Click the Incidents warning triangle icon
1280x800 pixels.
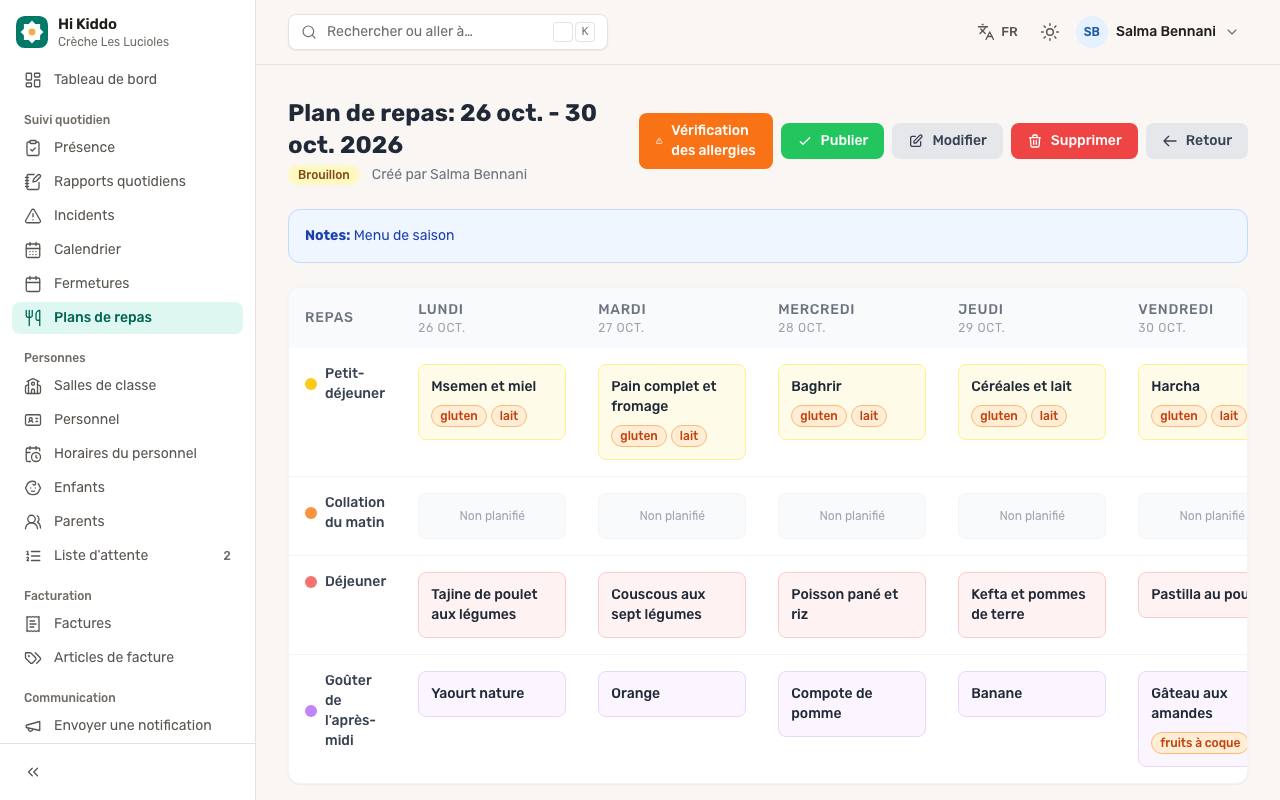click(x=33, y=216)
